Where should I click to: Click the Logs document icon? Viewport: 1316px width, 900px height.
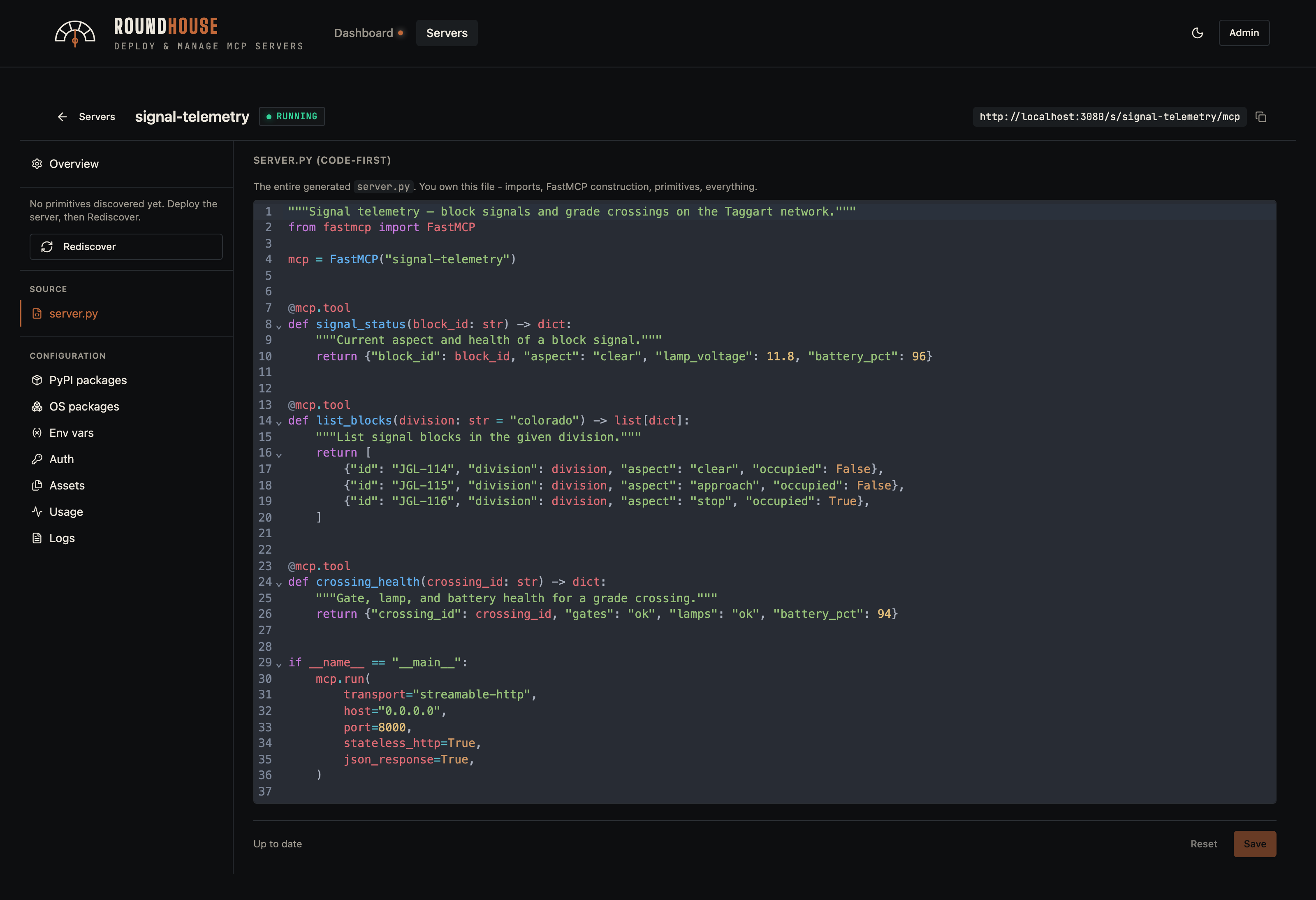(x=37, y=538)
